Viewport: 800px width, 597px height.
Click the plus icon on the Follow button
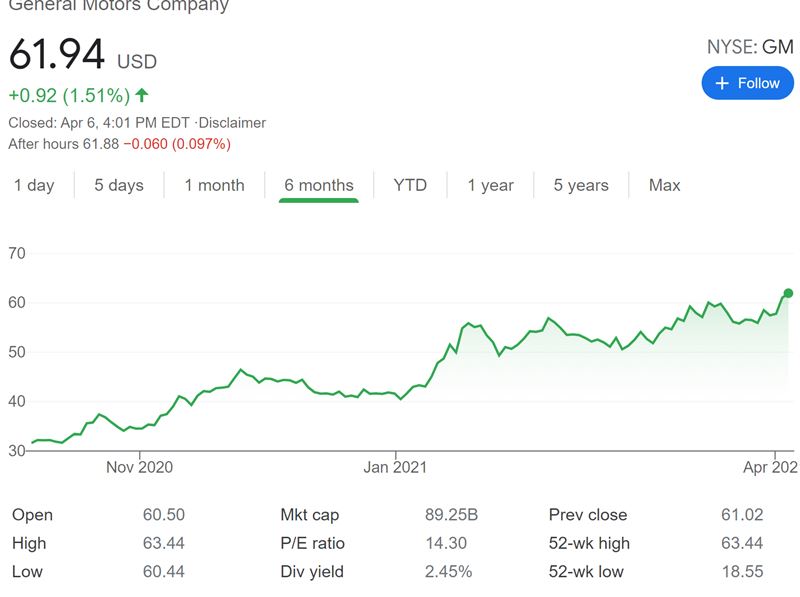(722, 83)
